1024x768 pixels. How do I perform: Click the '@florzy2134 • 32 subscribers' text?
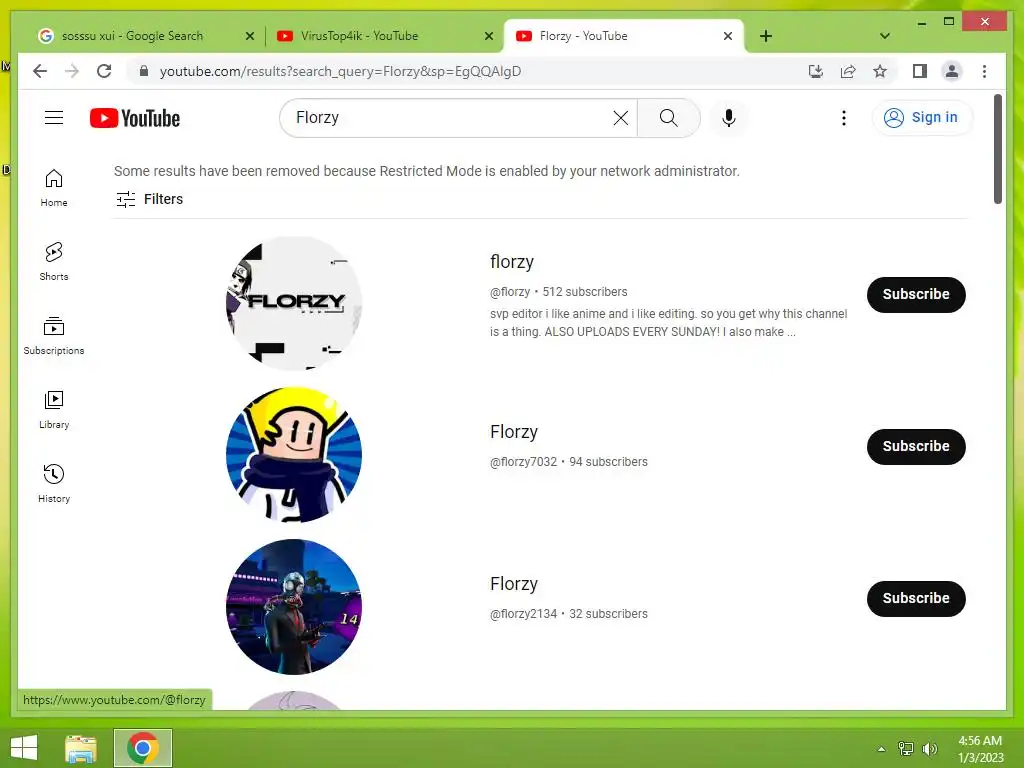[x=568, y=614]
